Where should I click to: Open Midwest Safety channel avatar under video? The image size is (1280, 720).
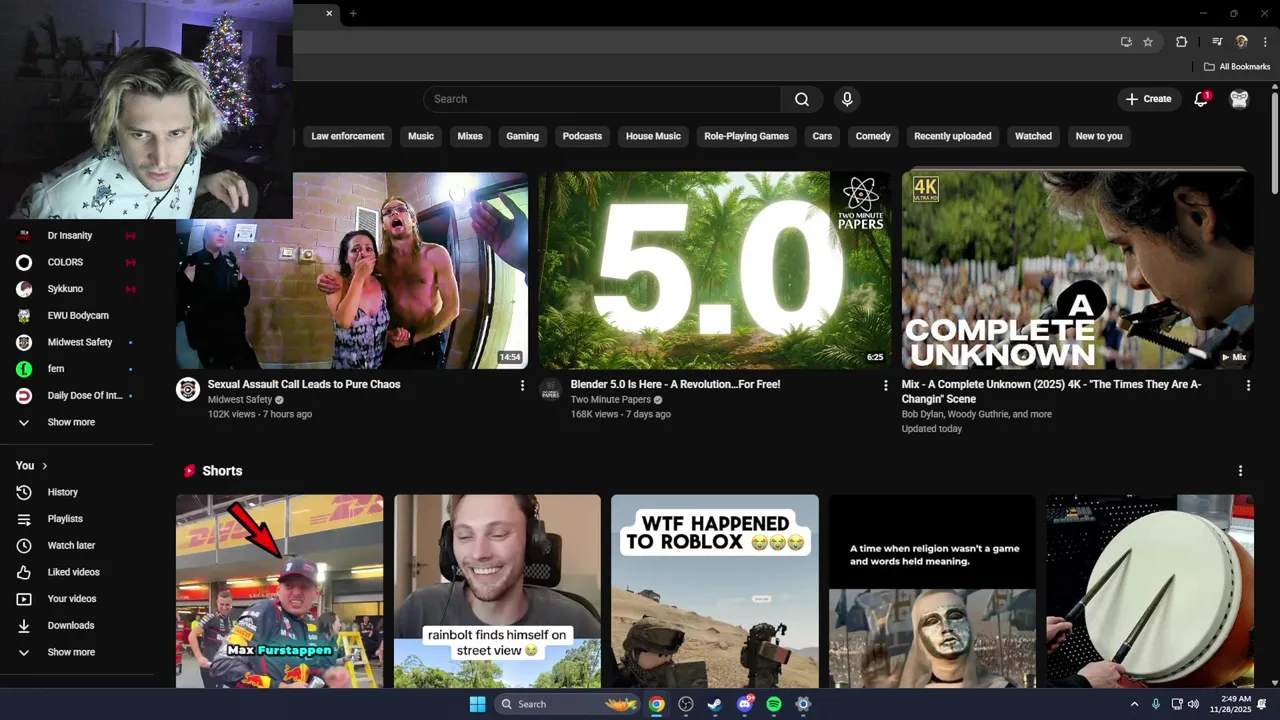pos(188,389)
